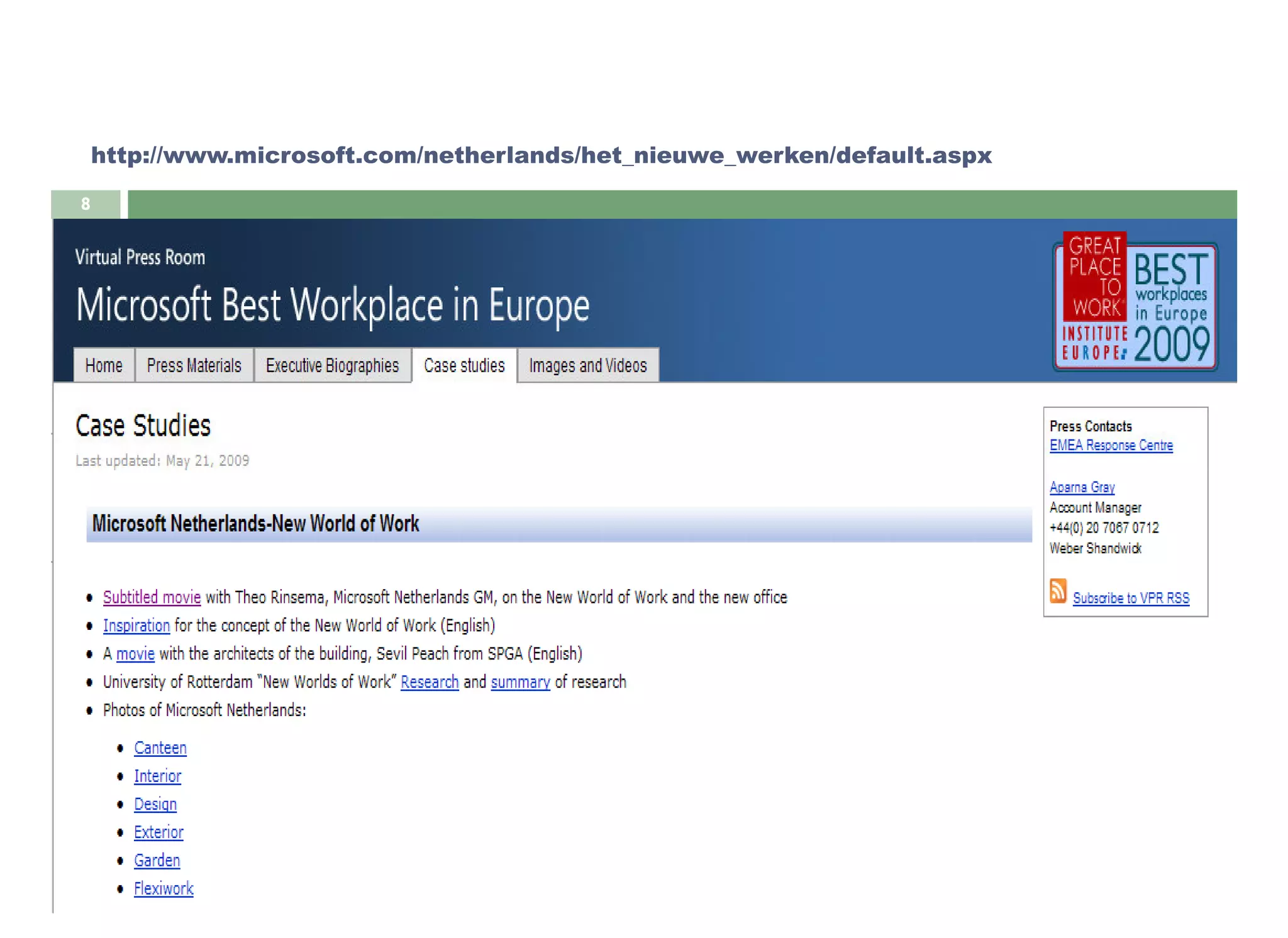
Task: View the Interior photos link
Action: point(157,776)
